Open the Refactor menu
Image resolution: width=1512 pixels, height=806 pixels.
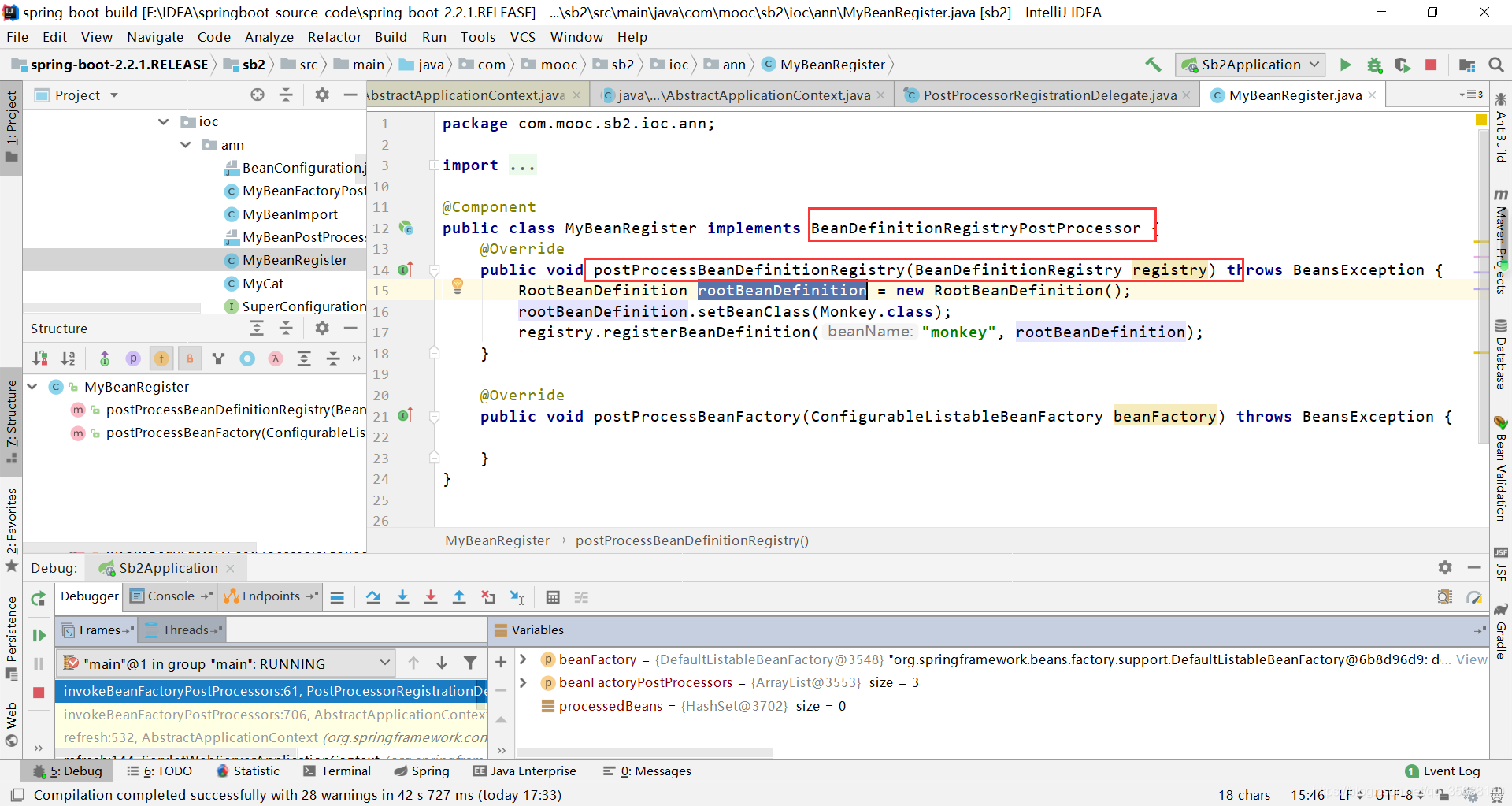click(334, 37)
